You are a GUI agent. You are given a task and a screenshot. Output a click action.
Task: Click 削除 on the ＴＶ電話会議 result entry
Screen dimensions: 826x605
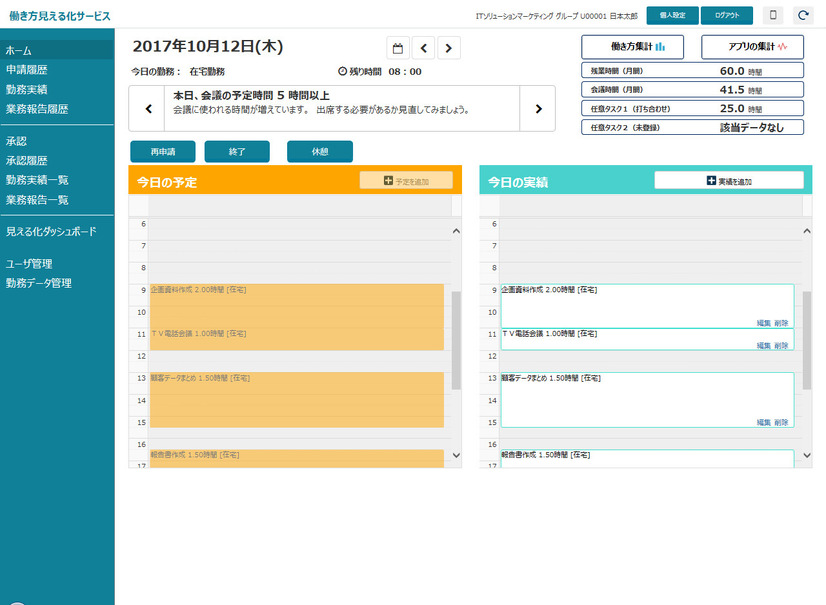click(781, 345)
